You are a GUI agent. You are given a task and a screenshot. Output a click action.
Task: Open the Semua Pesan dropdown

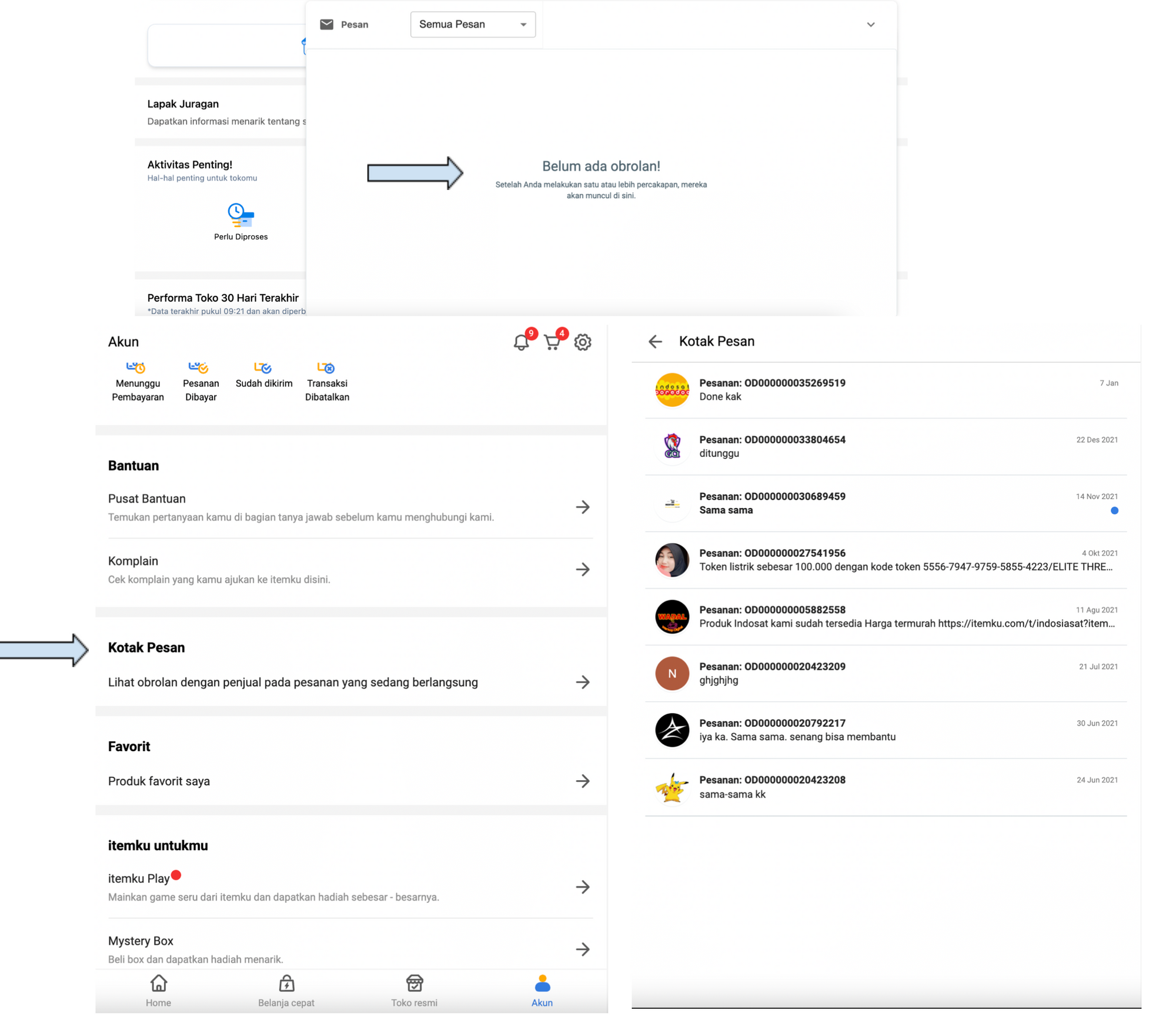473,25
